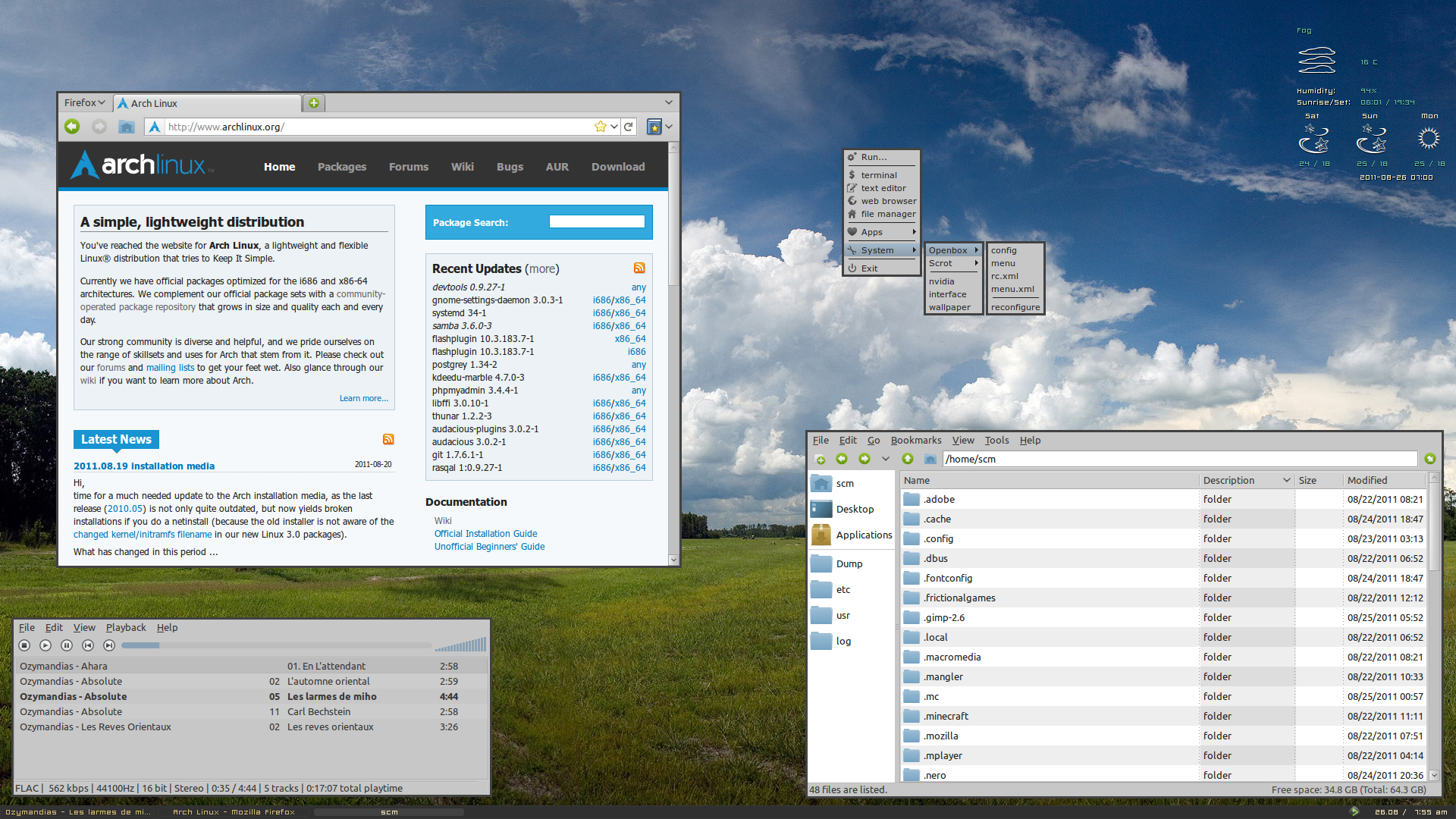Expand Apps submenu in Openbox menu
The height and width of the screenshot is (819, 1456).
[881, 232]
